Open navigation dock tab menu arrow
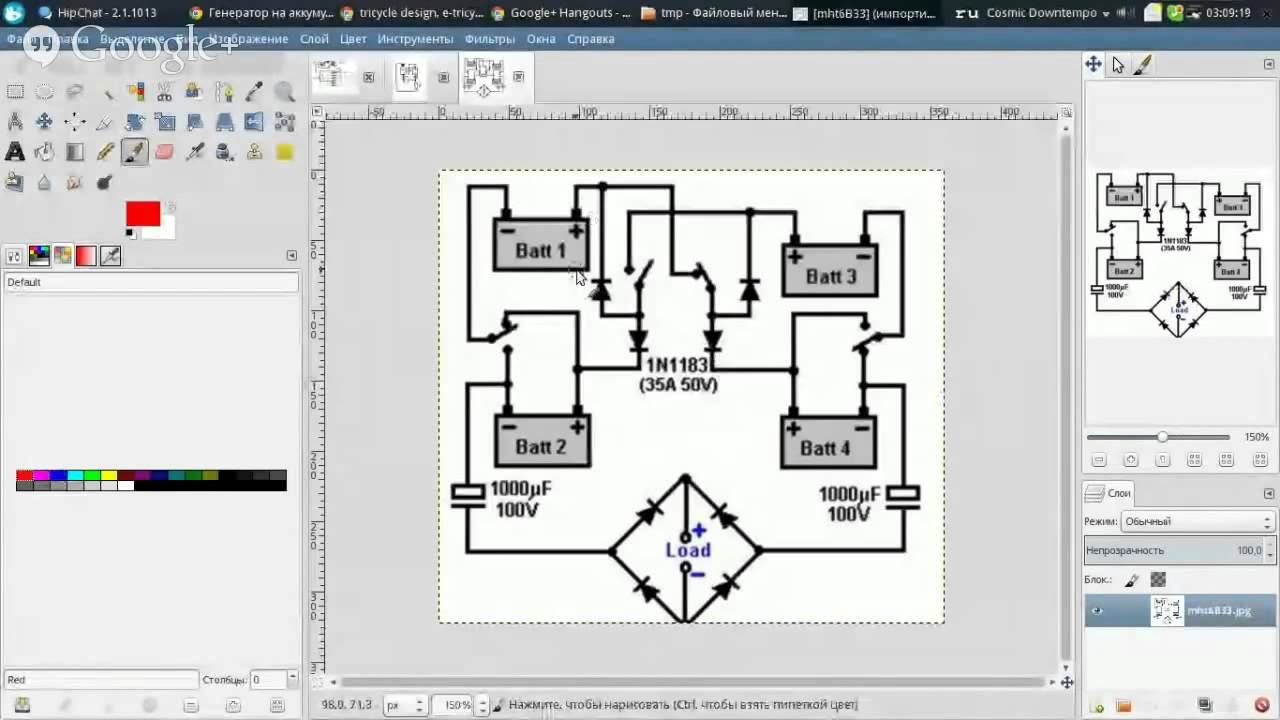 [1269, 64]
